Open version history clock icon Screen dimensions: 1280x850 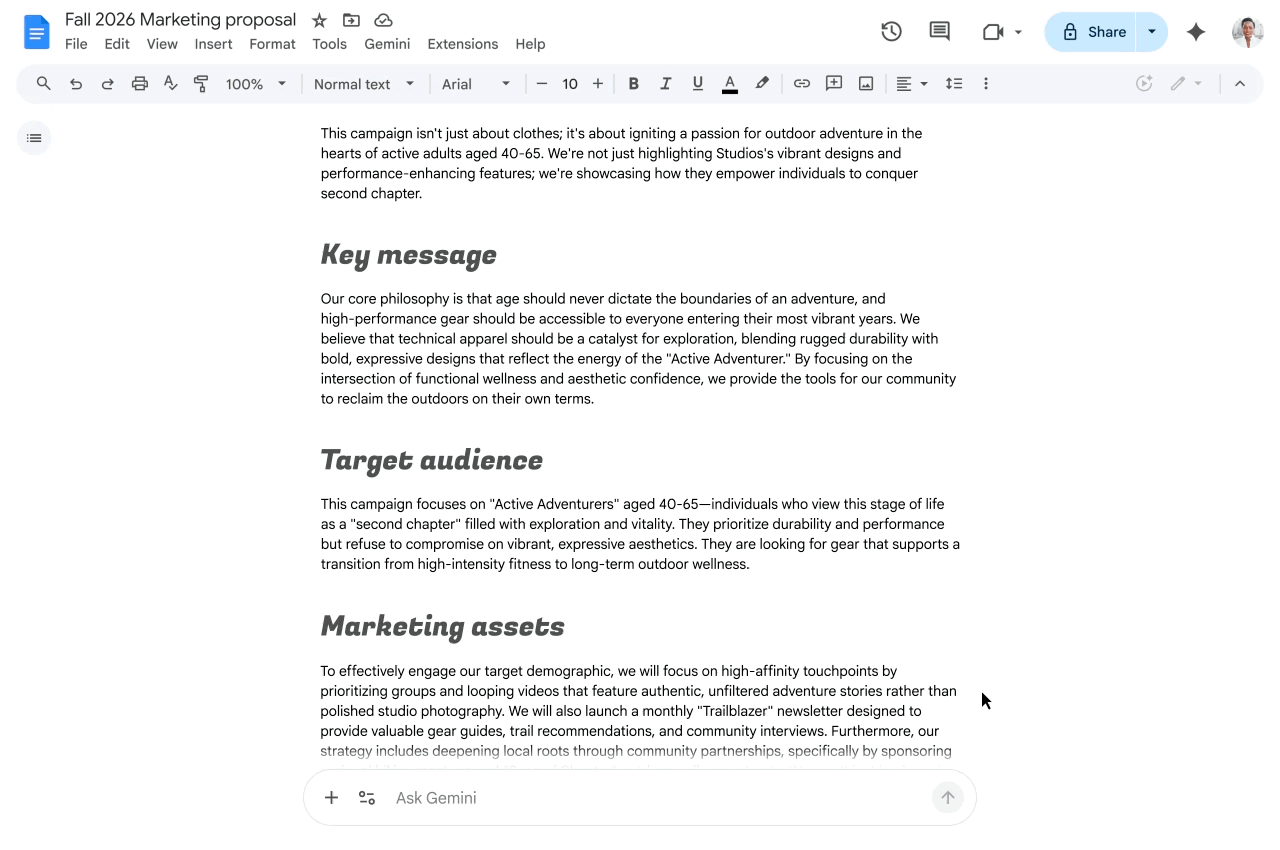(x=890, y=31)
